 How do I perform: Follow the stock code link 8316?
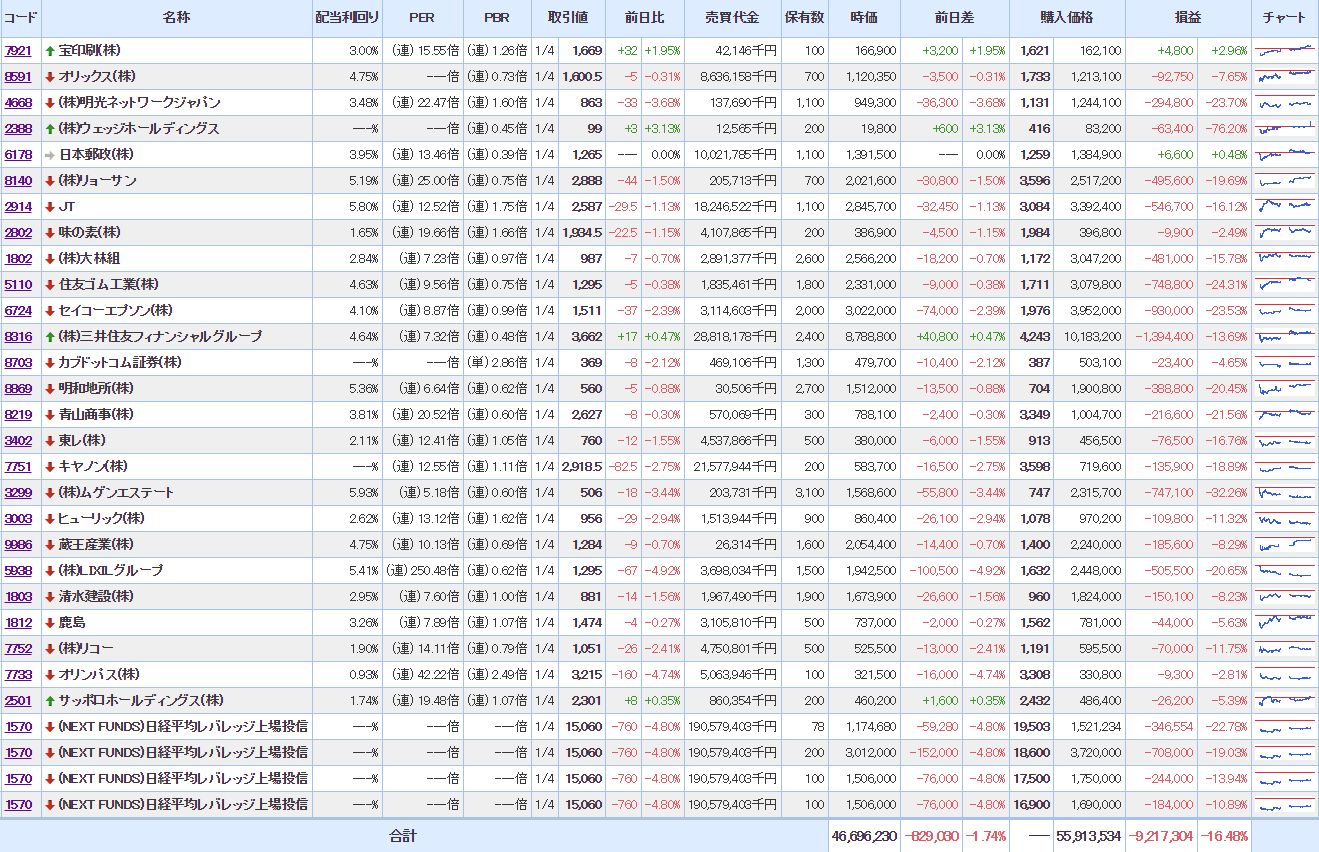[18, 336]
